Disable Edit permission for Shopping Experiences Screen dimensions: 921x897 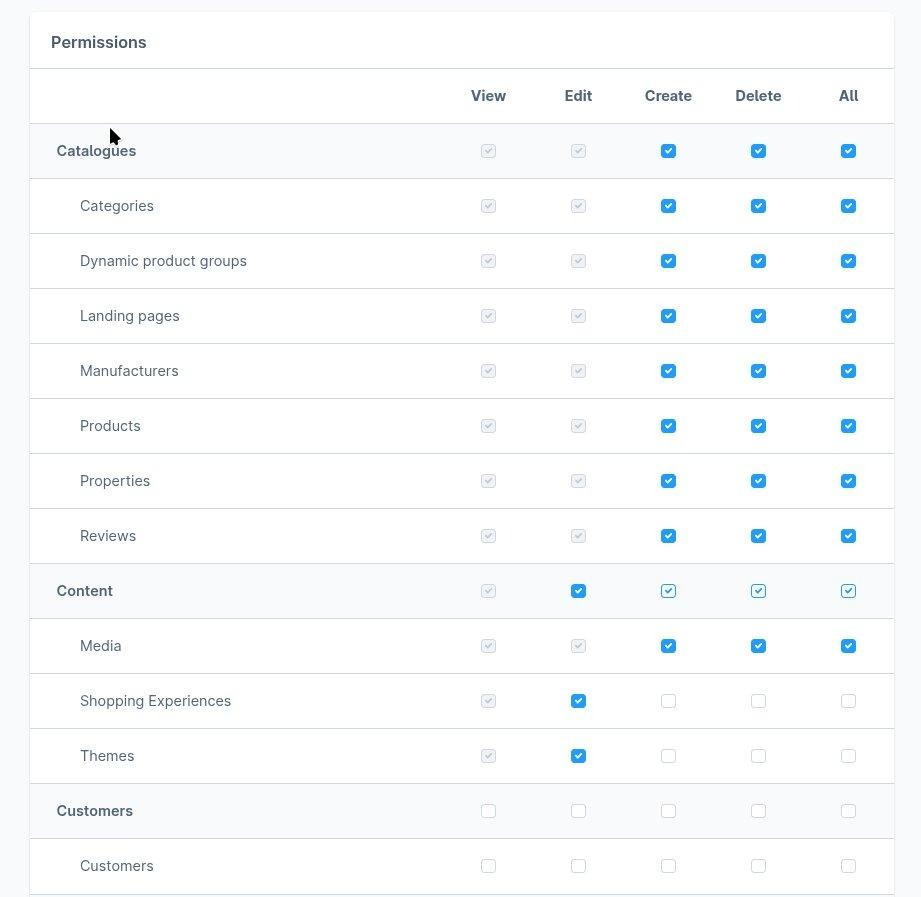coord(578,701)
